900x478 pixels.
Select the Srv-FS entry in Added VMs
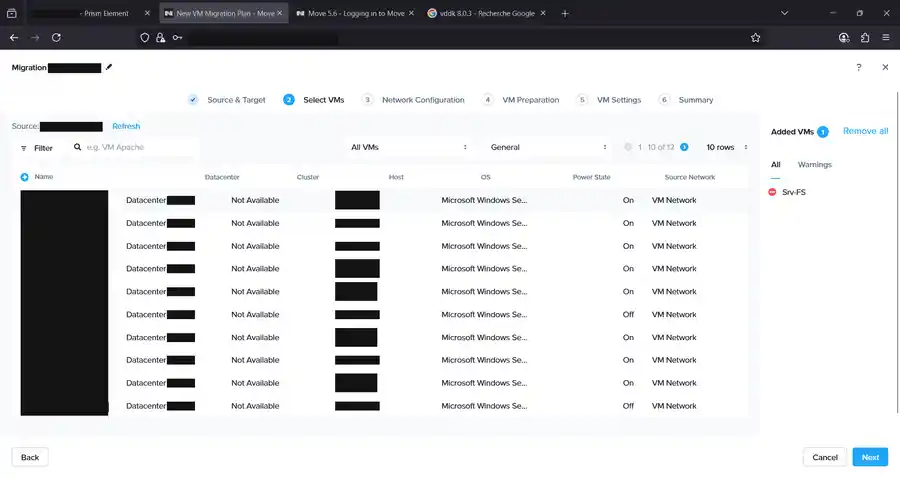tap(794, 192)
